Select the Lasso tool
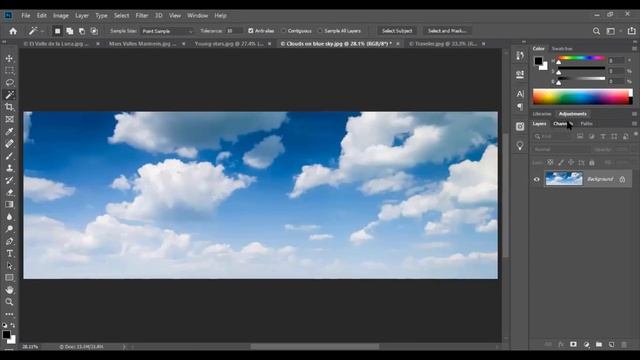Viewport: 640px width, 360px height. click(x=9, y=83)
